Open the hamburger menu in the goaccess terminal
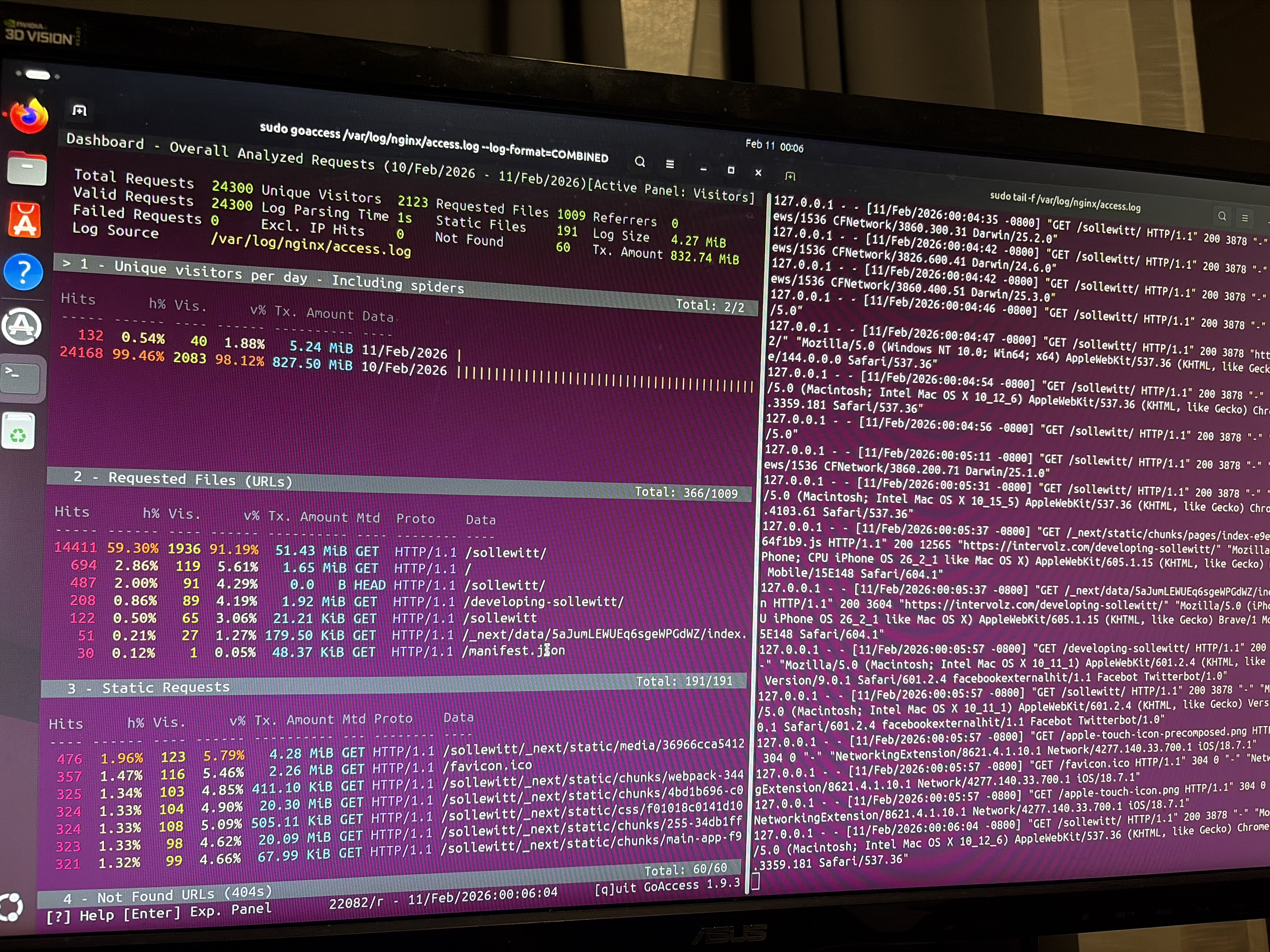Viewport: 1270px width, 952px height. 669,164
